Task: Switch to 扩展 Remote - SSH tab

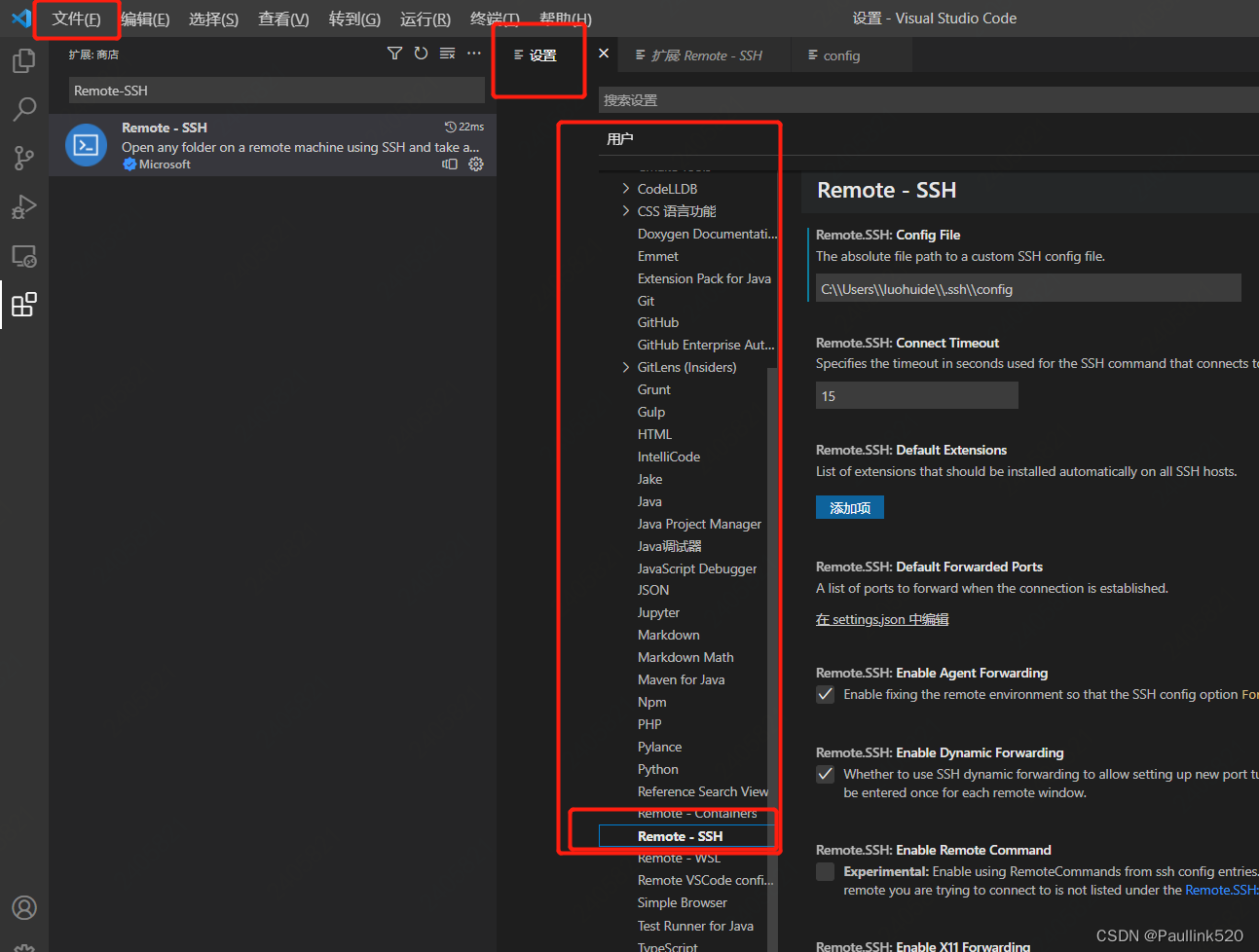Action: (x=704, y=55)
